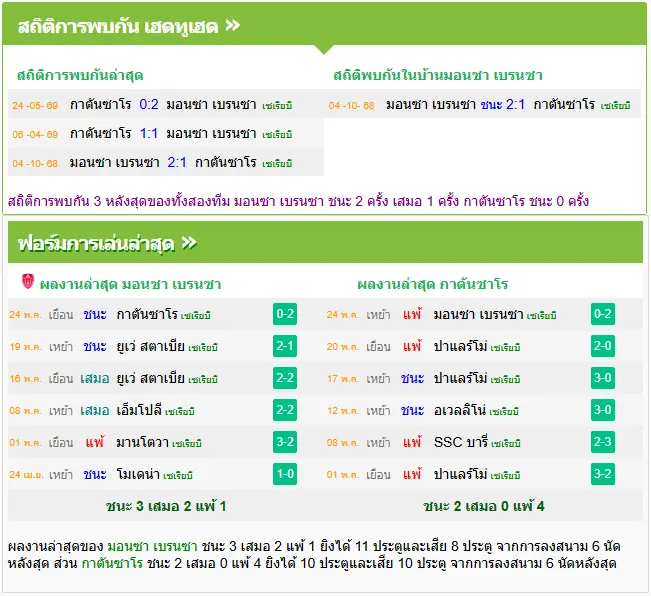Click the 2-0 score badge in the 20 พ.ค. row
The width and height of the screenshot is (651, 596).
point(602,346)
